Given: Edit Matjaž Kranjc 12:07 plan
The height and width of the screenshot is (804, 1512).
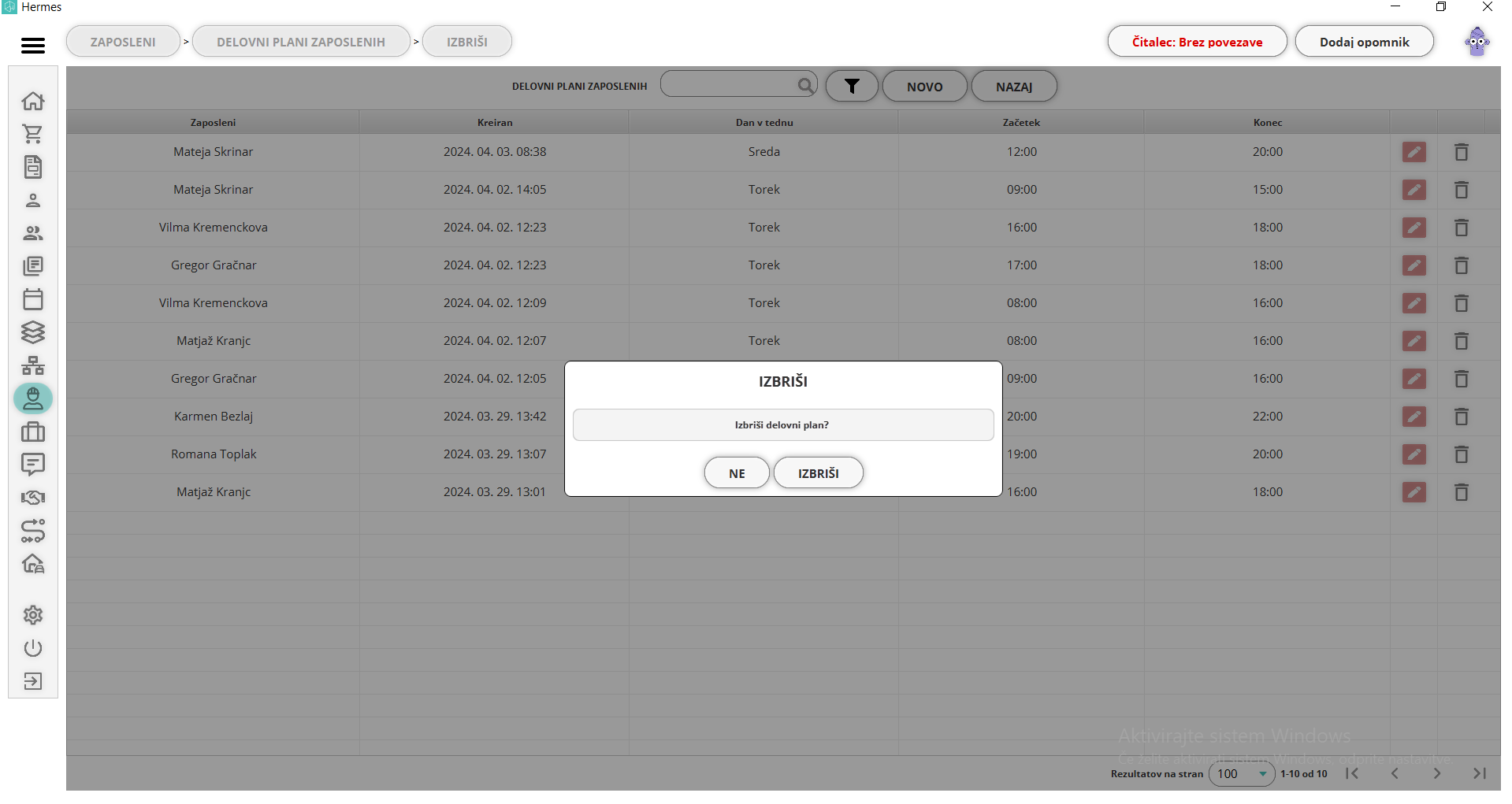Looking at the screenshot, I should pyautogui.click(x=1414, y=341).
